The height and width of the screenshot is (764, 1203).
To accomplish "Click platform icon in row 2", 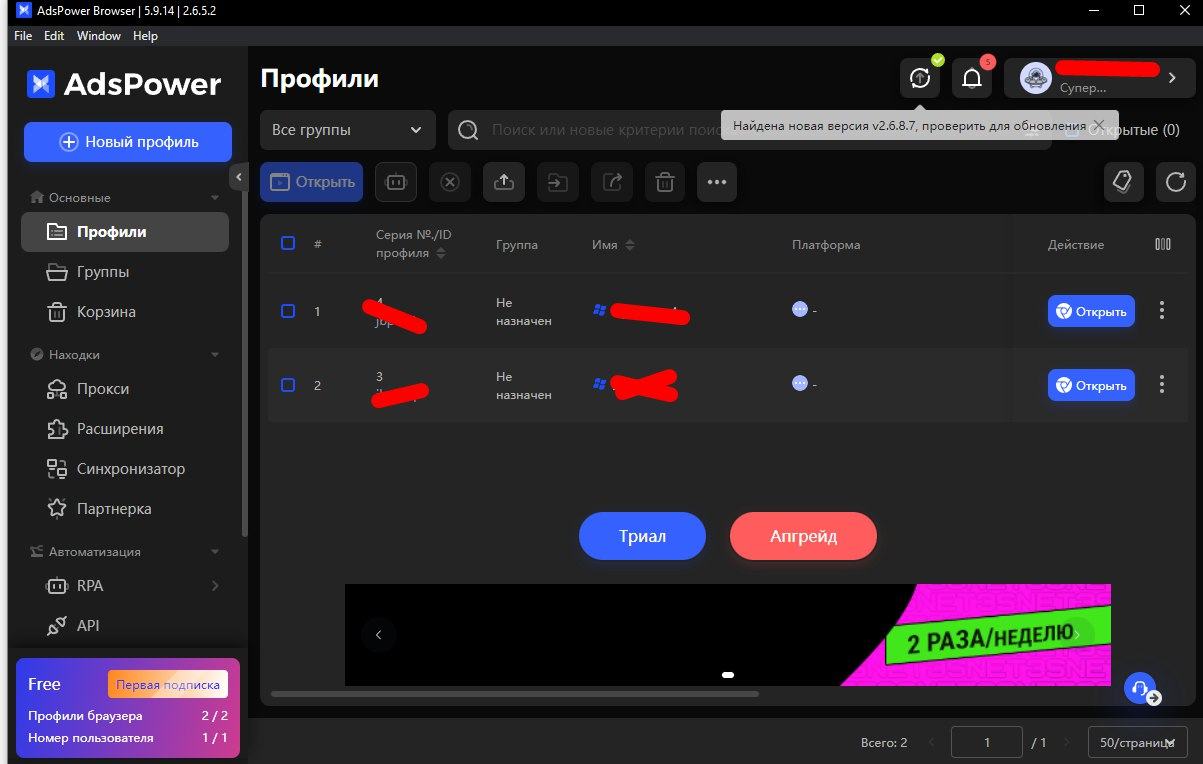I will 799,383.
